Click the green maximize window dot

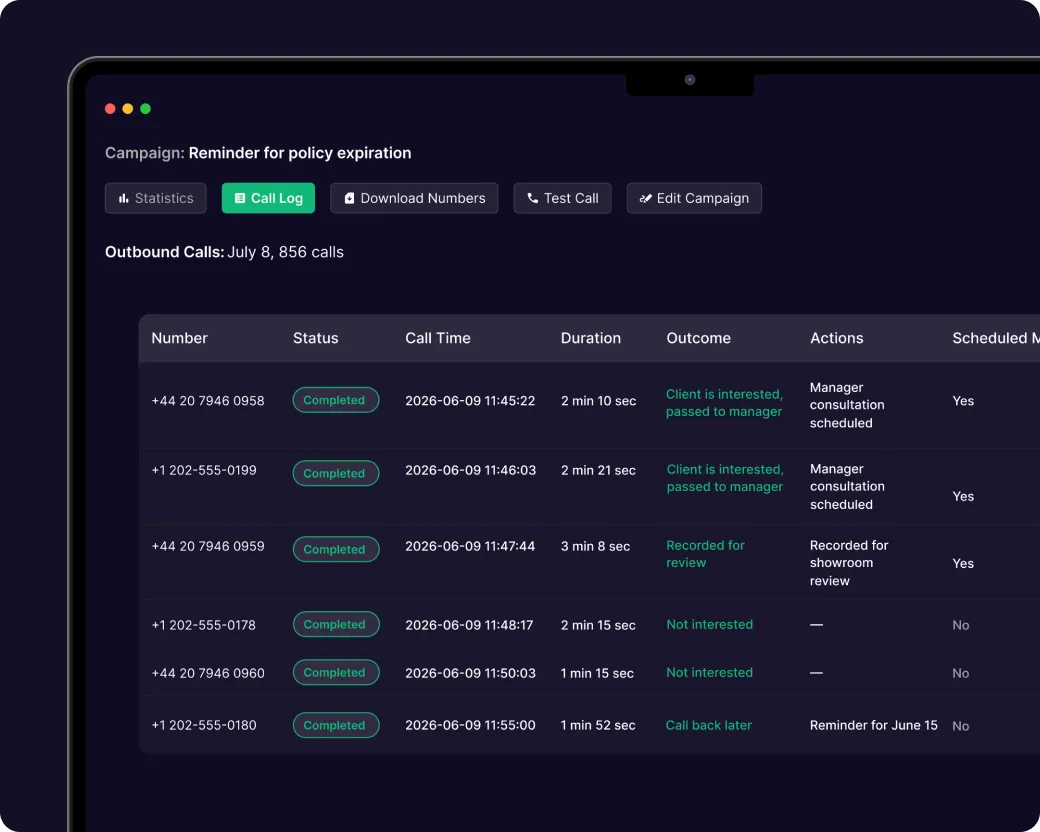[x=145, y=109]
